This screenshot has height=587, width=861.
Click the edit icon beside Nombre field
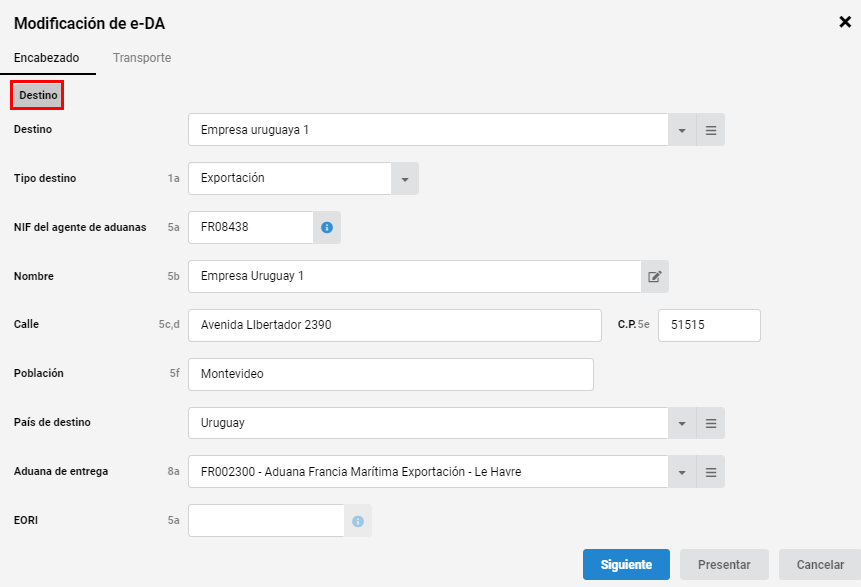tap(655, 277)
